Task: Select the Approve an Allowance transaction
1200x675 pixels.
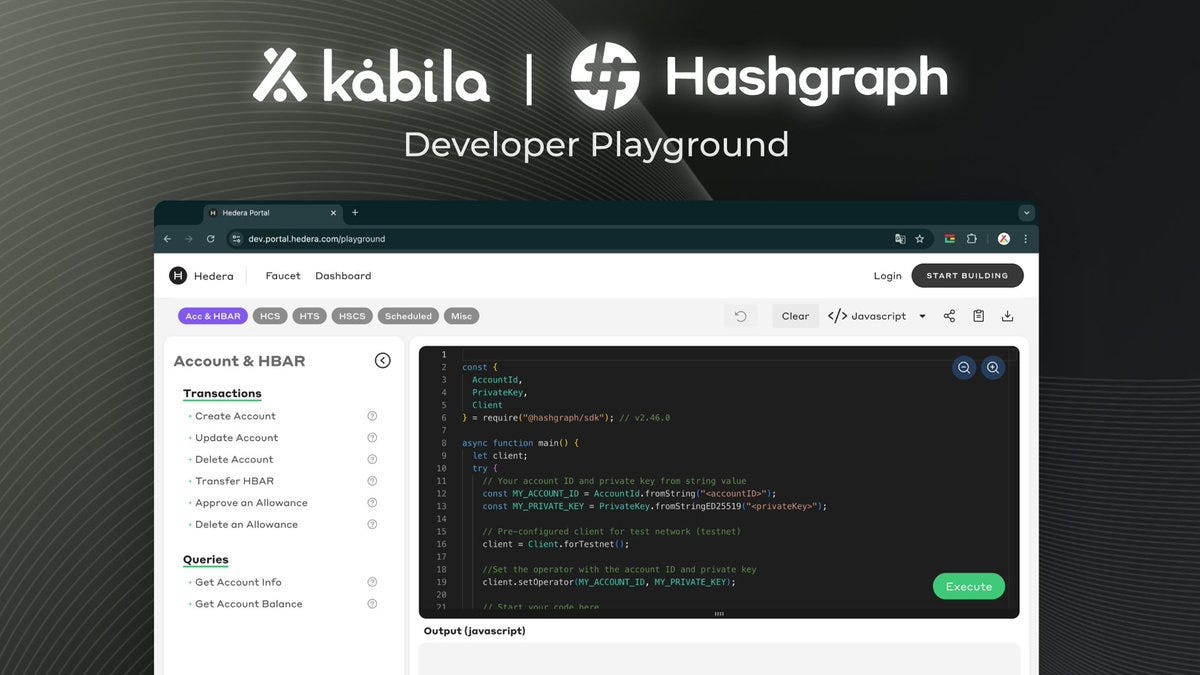Action: coord(251,503)
